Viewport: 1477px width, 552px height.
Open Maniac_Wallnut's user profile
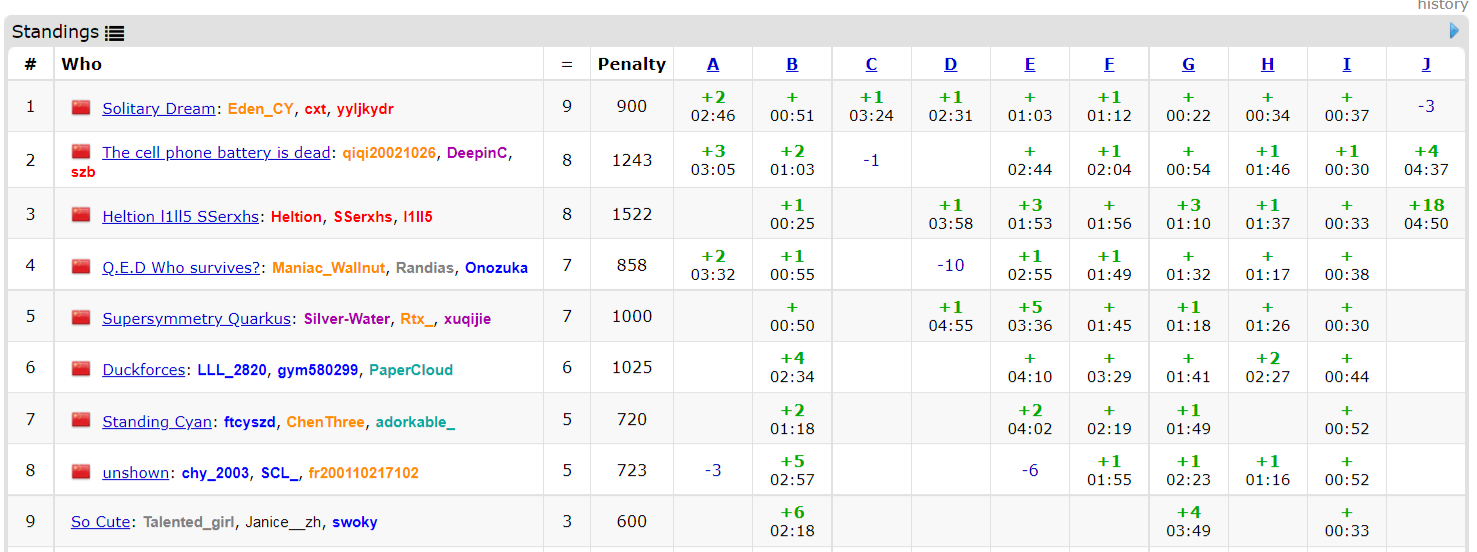328,268
